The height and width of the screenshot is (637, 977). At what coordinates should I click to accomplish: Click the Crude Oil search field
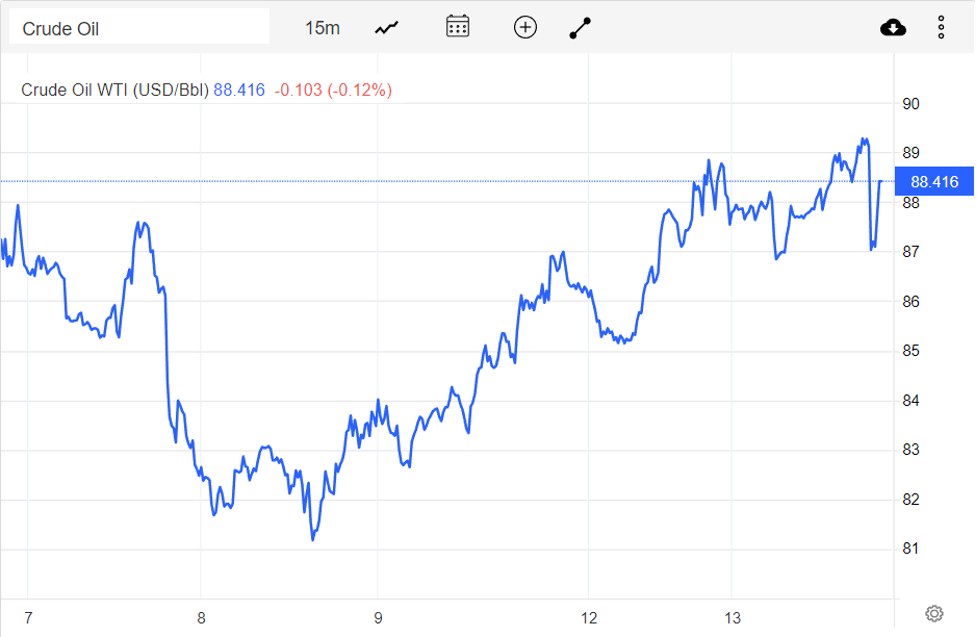click(139, 28)
